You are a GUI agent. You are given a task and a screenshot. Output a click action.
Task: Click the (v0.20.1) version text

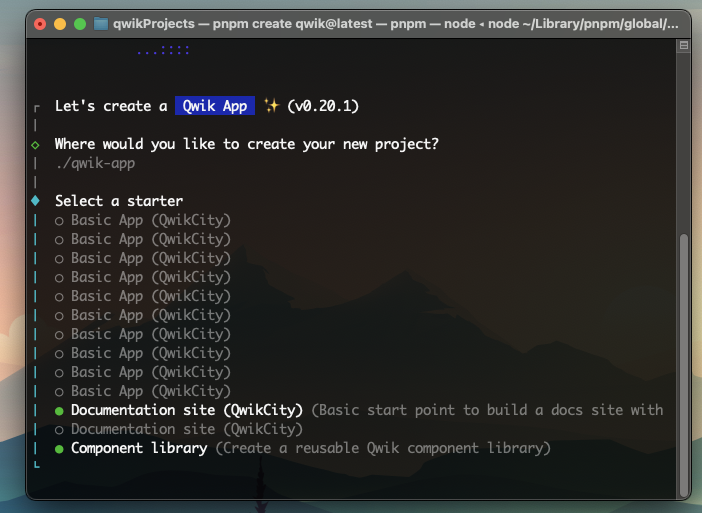[323, 106]
